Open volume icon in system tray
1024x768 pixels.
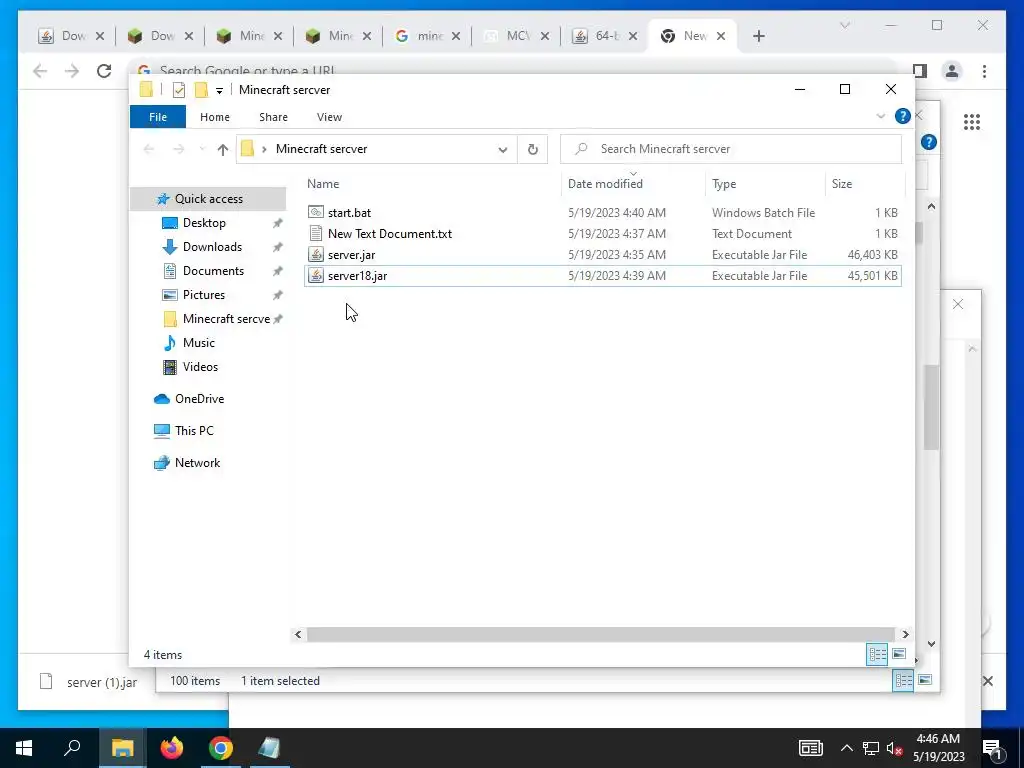[894, 748]
